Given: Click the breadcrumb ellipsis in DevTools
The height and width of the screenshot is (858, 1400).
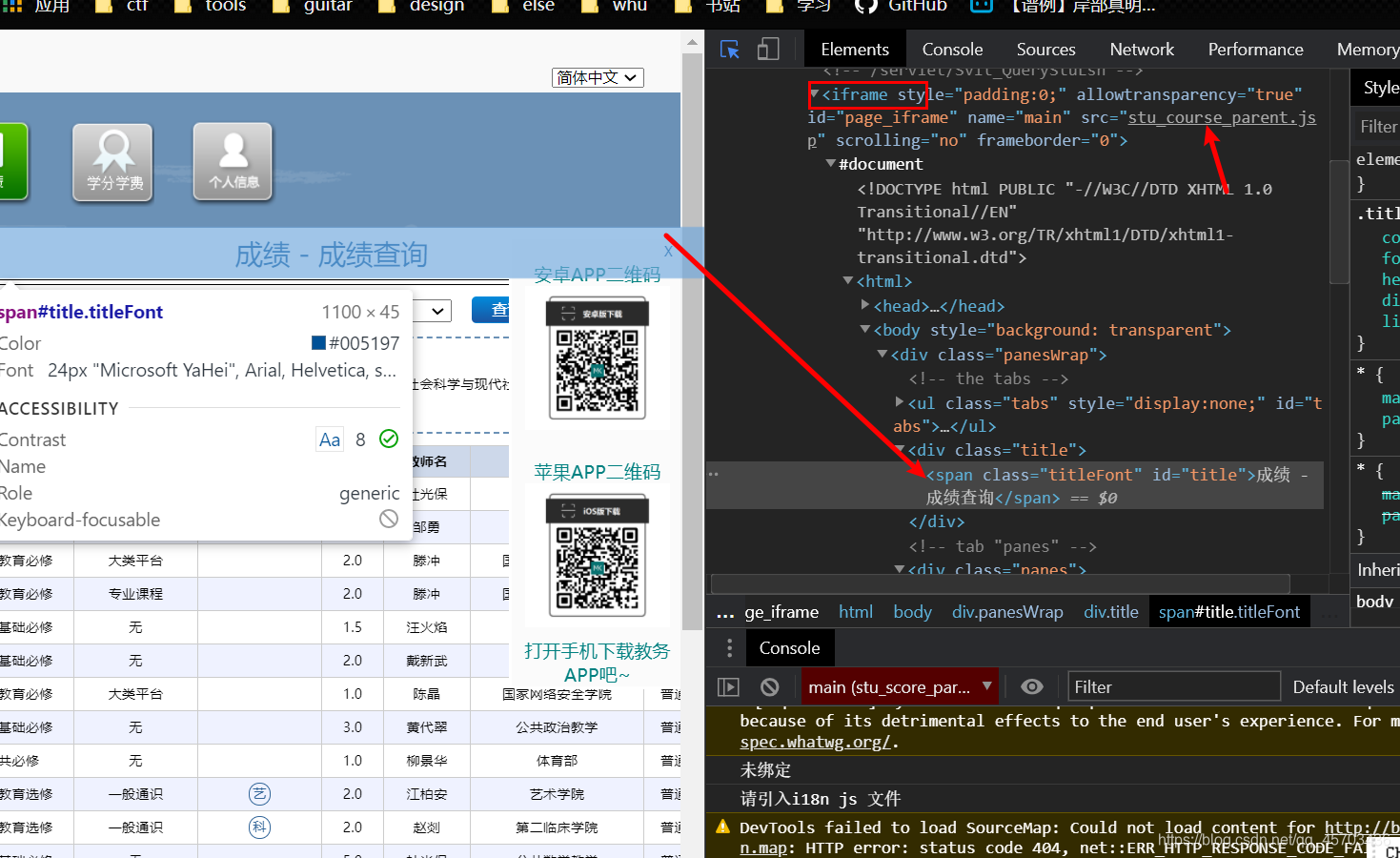Looking at the screenshot, I should pyautogui.click(x=725, y=613).
